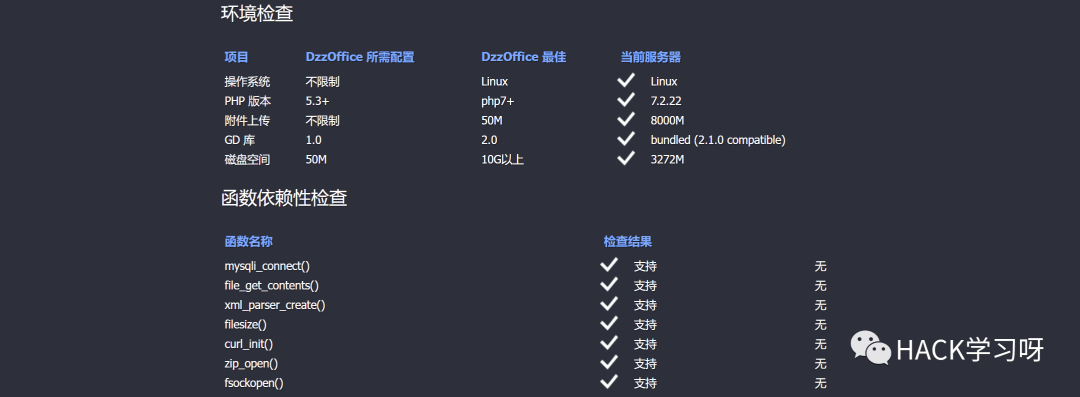
Task: Click the DzzOffice 最佳 column header
Action: click(x=523, y=57)
